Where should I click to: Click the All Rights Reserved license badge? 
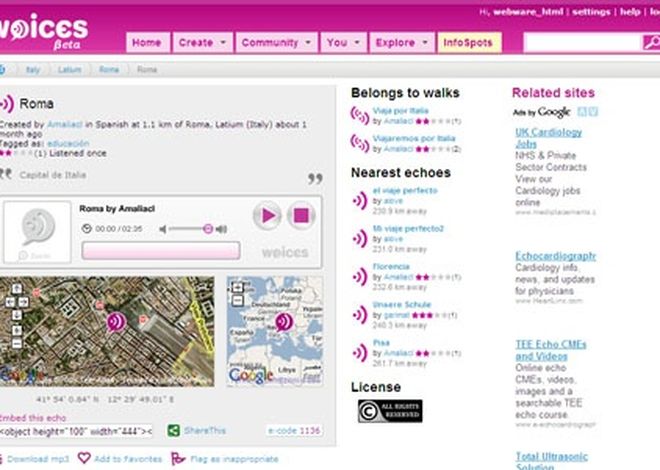point(390,411)
